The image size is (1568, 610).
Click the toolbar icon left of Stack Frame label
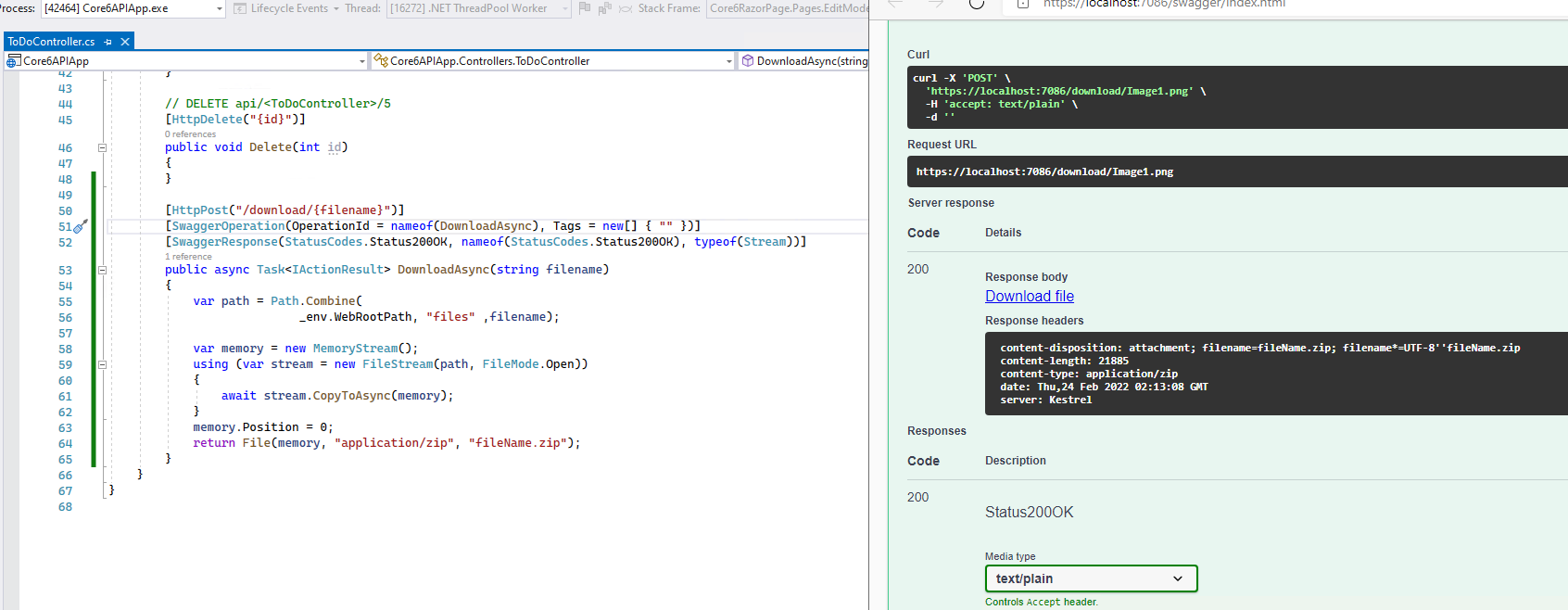pos(626,8)
